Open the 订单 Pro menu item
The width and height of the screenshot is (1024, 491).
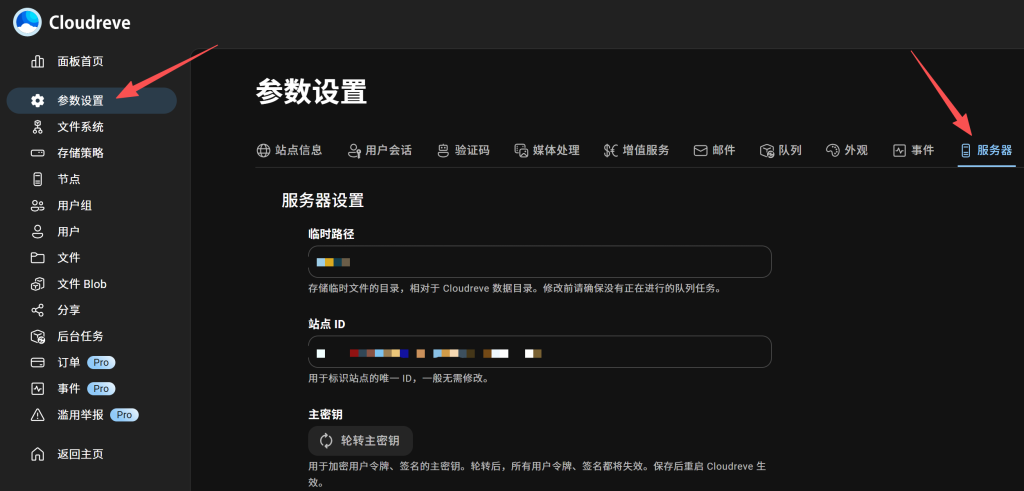tap(70, 362)
